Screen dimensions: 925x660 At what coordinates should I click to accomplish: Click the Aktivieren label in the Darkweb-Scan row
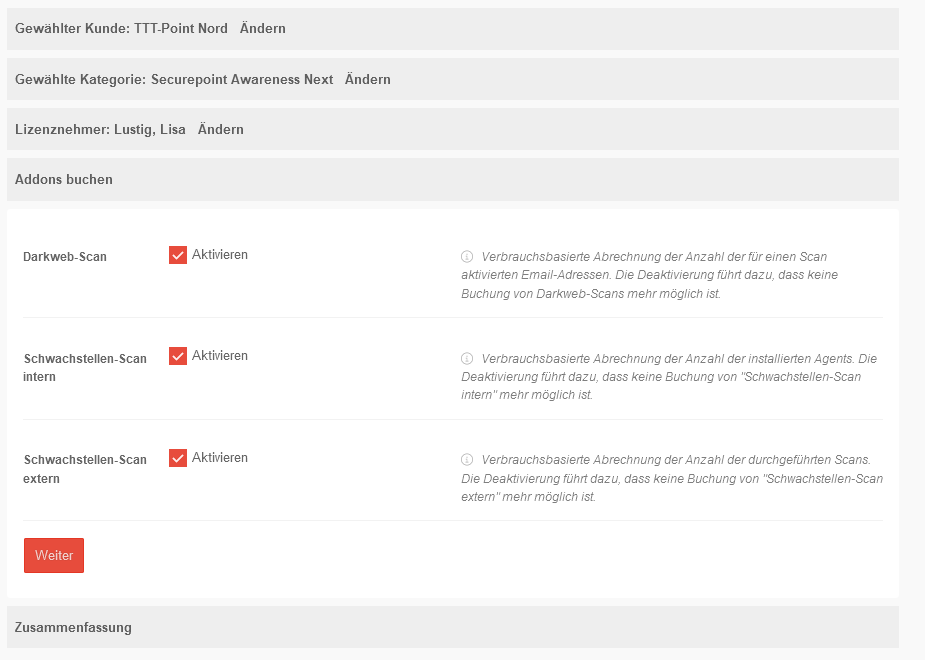point(220,255)
